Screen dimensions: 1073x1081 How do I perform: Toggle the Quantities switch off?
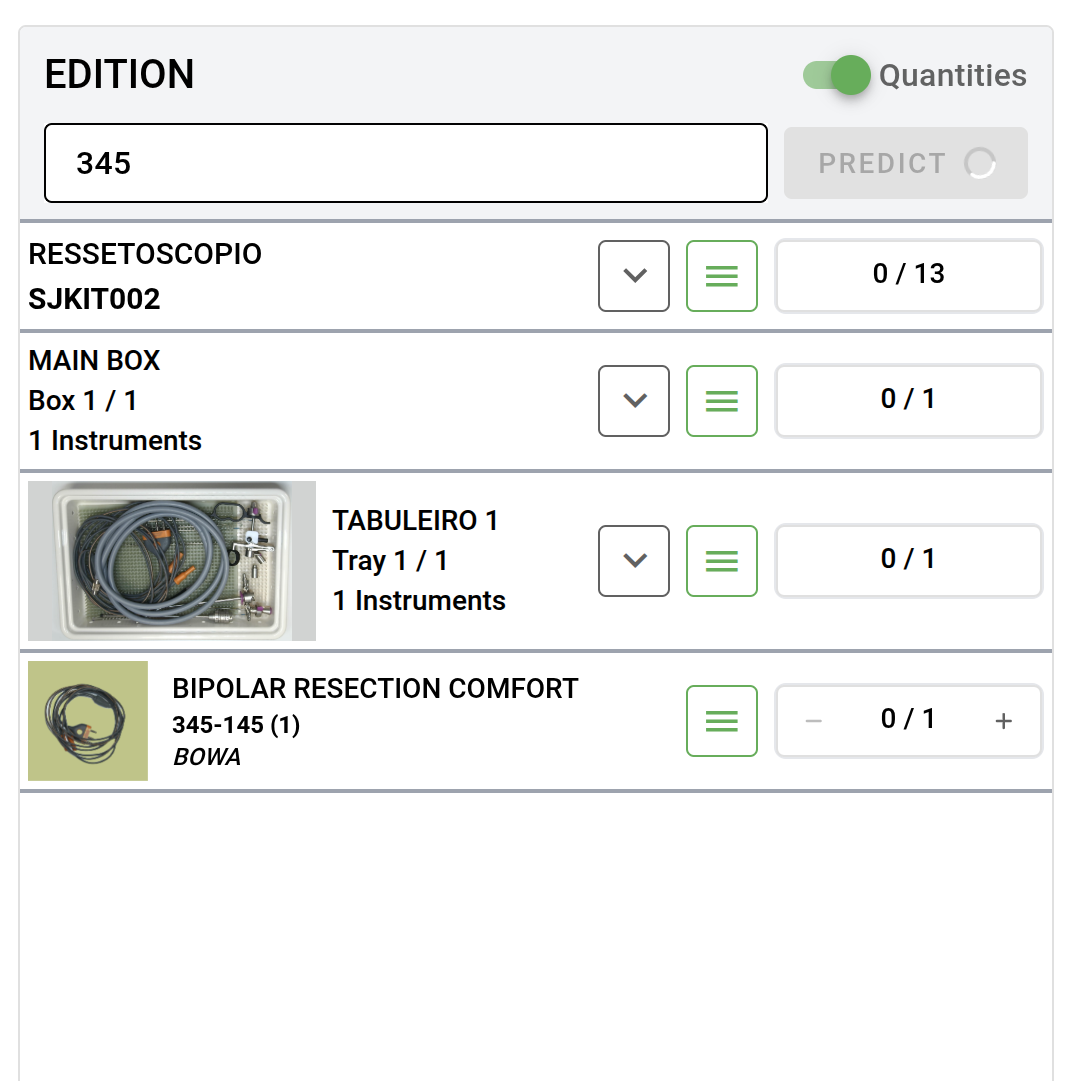[x=838, y=76]
